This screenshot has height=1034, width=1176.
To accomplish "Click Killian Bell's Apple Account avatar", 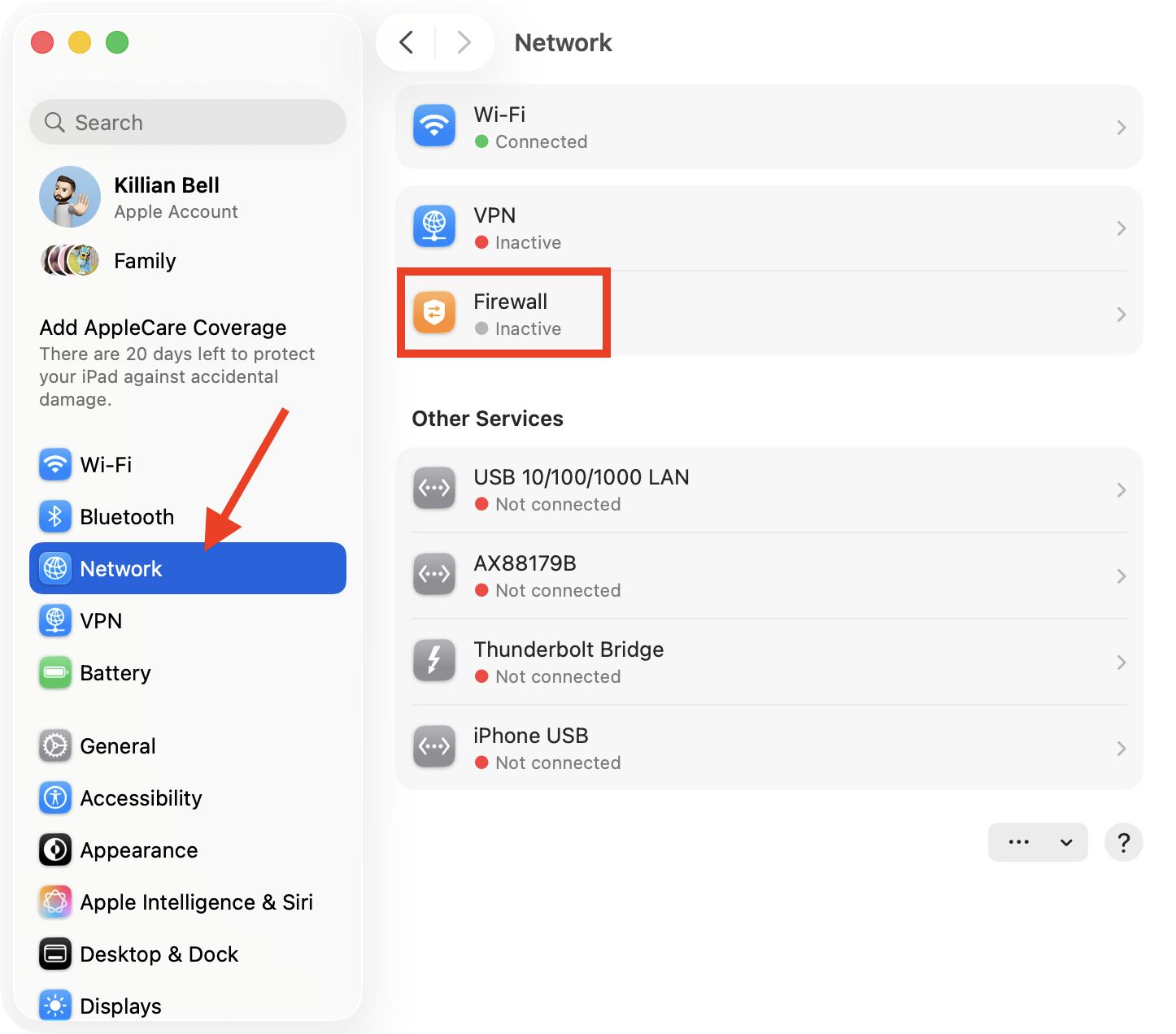I will click(69, 197).
